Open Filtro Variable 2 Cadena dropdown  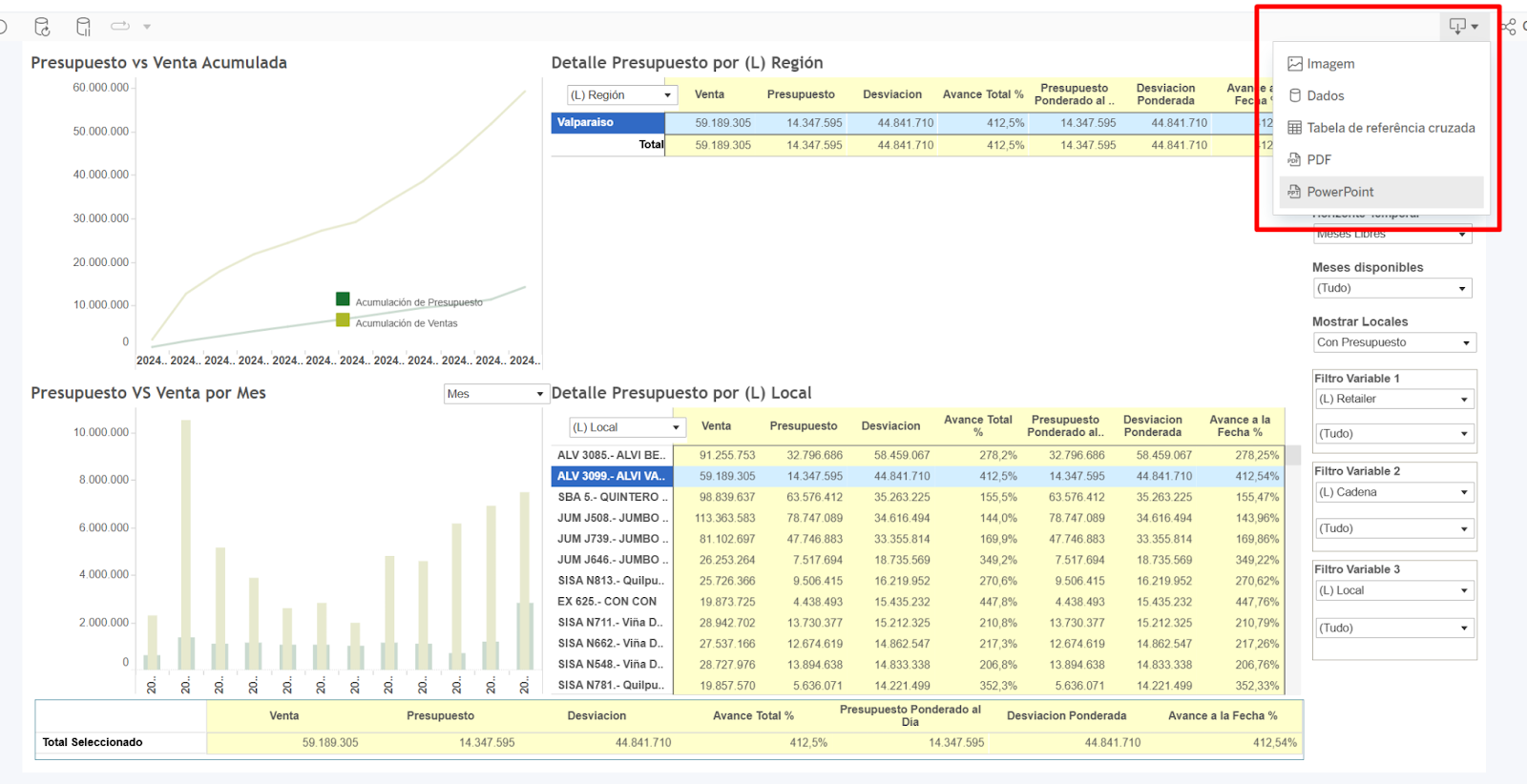point(1393,492)
